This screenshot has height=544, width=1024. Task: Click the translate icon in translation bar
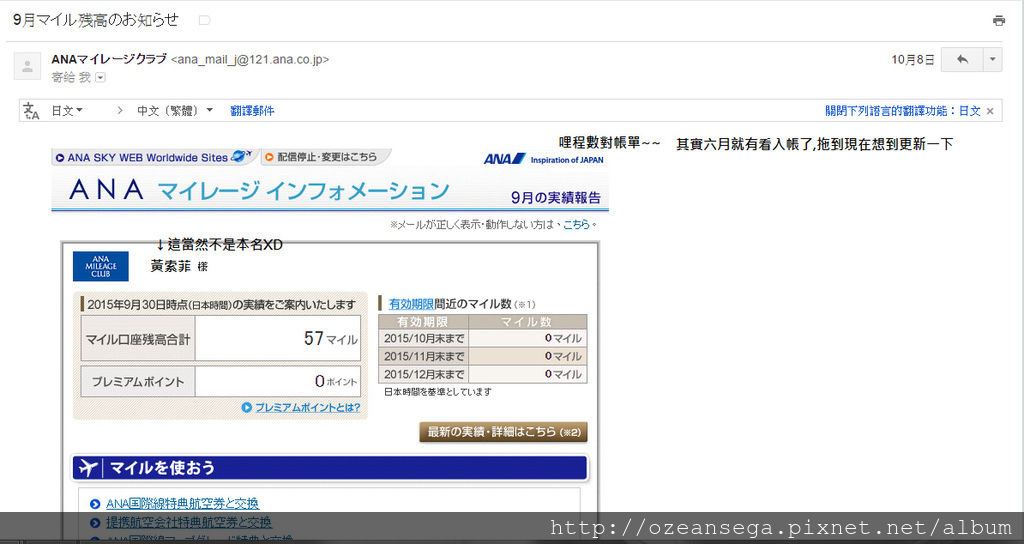tap(31, 111)
